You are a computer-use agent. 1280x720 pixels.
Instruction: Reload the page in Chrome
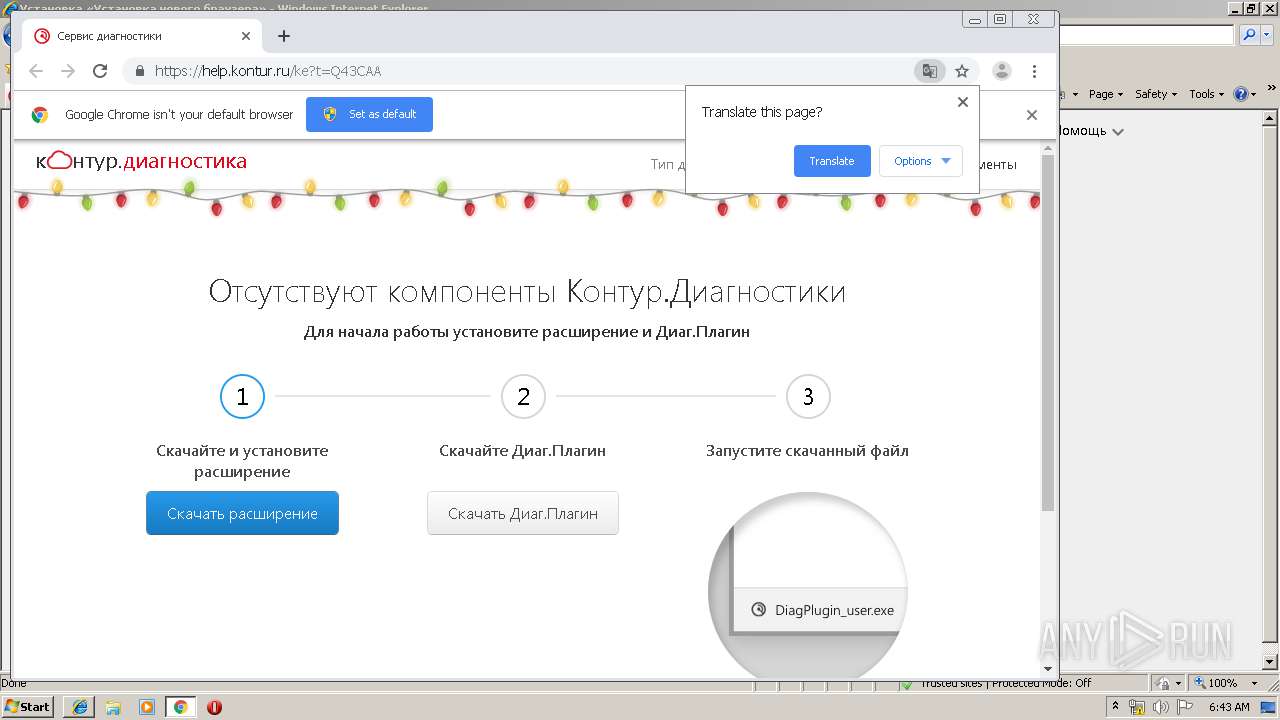[x=100, y=71]
